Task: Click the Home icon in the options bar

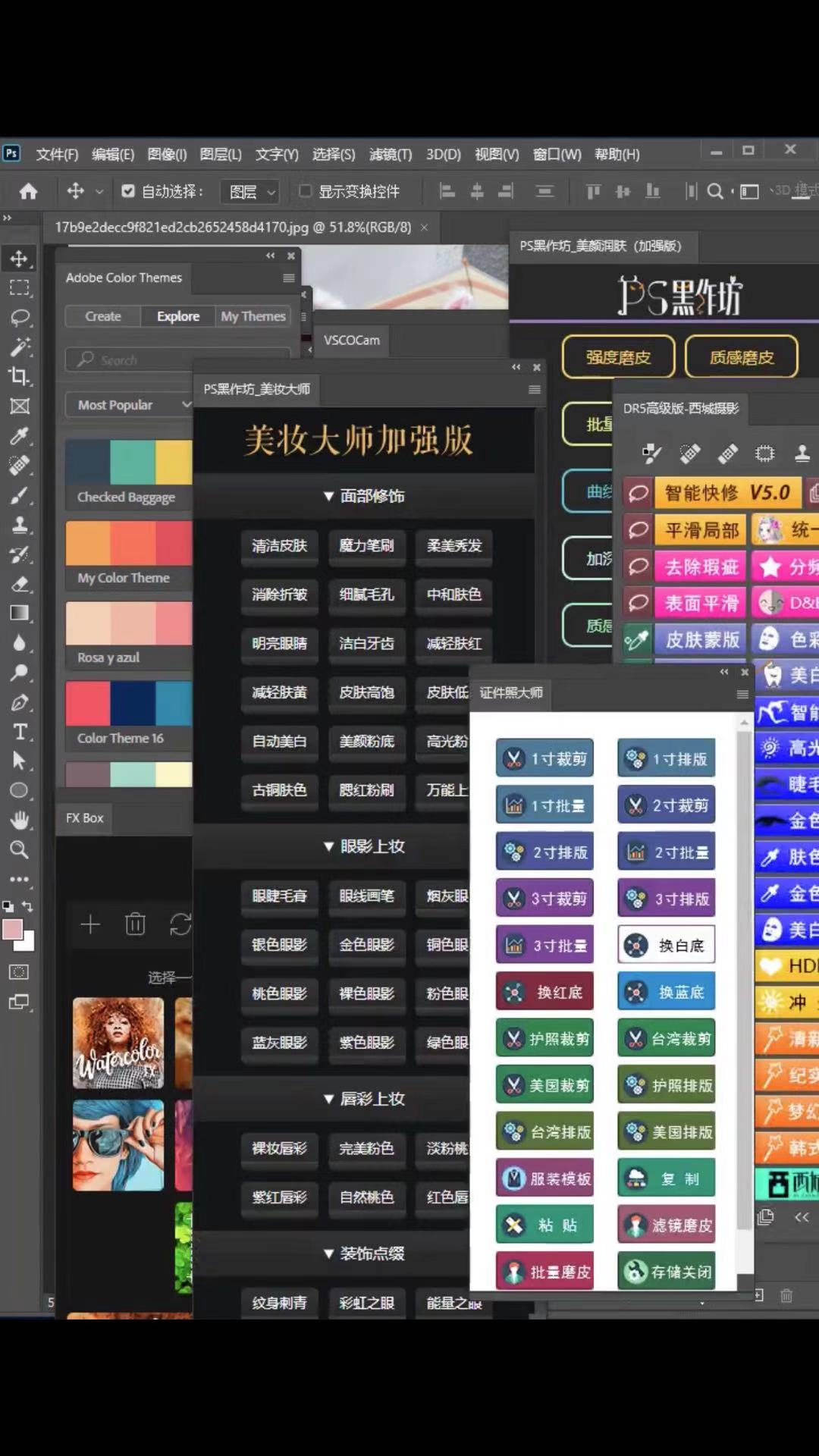Action: tap(29, 191)
